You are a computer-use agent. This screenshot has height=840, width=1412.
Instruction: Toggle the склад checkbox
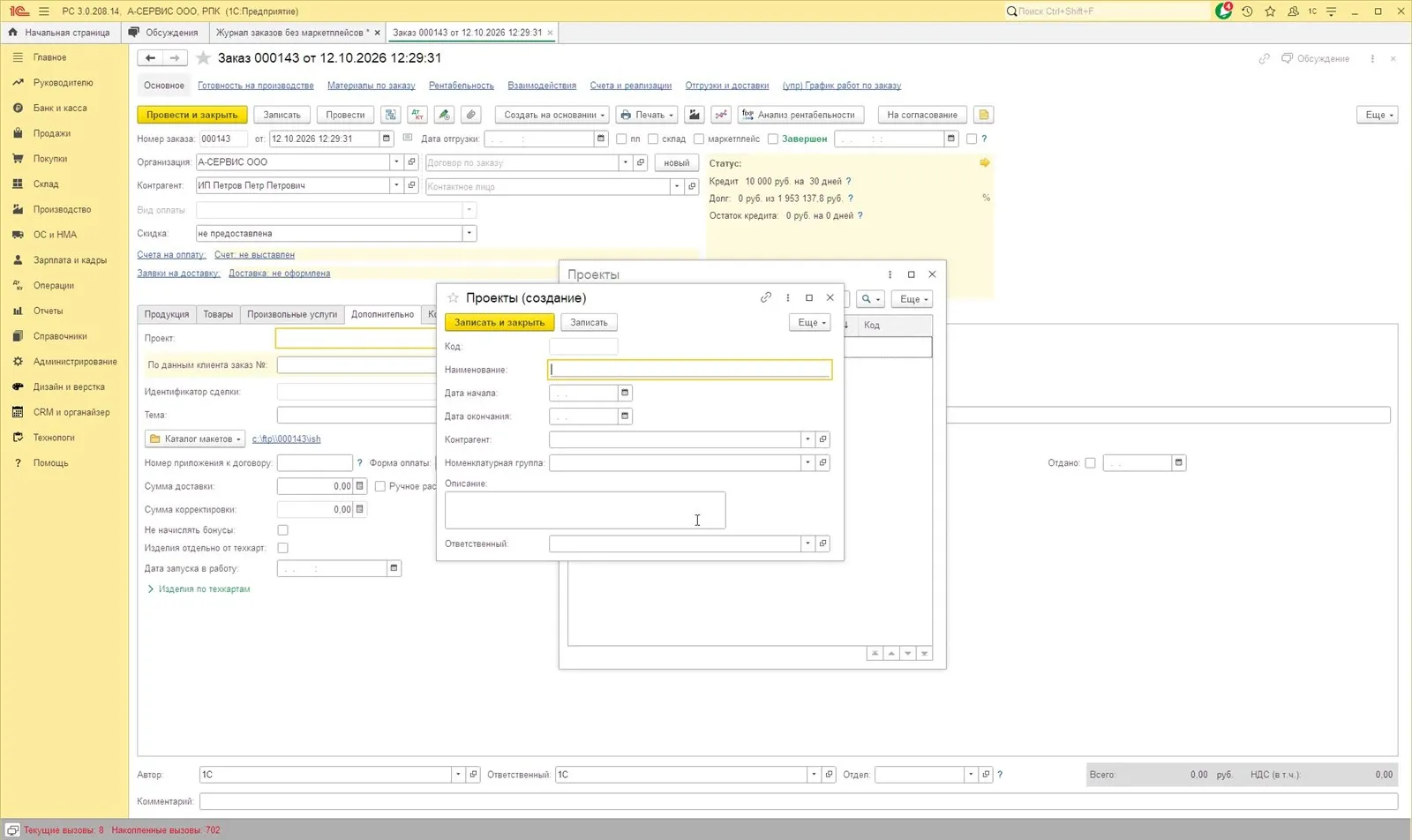point(653,139)
